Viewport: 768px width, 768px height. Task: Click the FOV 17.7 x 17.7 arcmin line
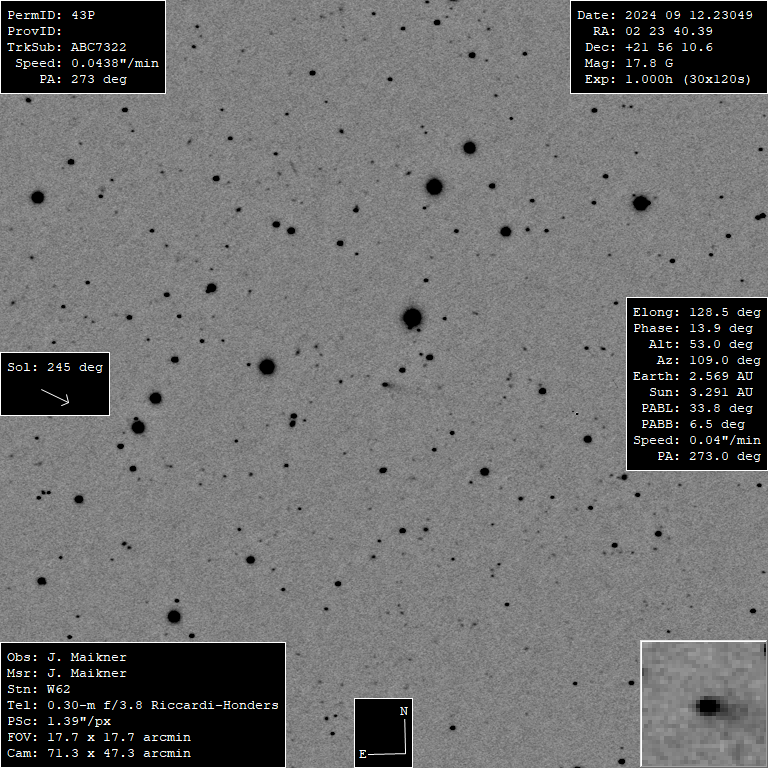[99, 737]
